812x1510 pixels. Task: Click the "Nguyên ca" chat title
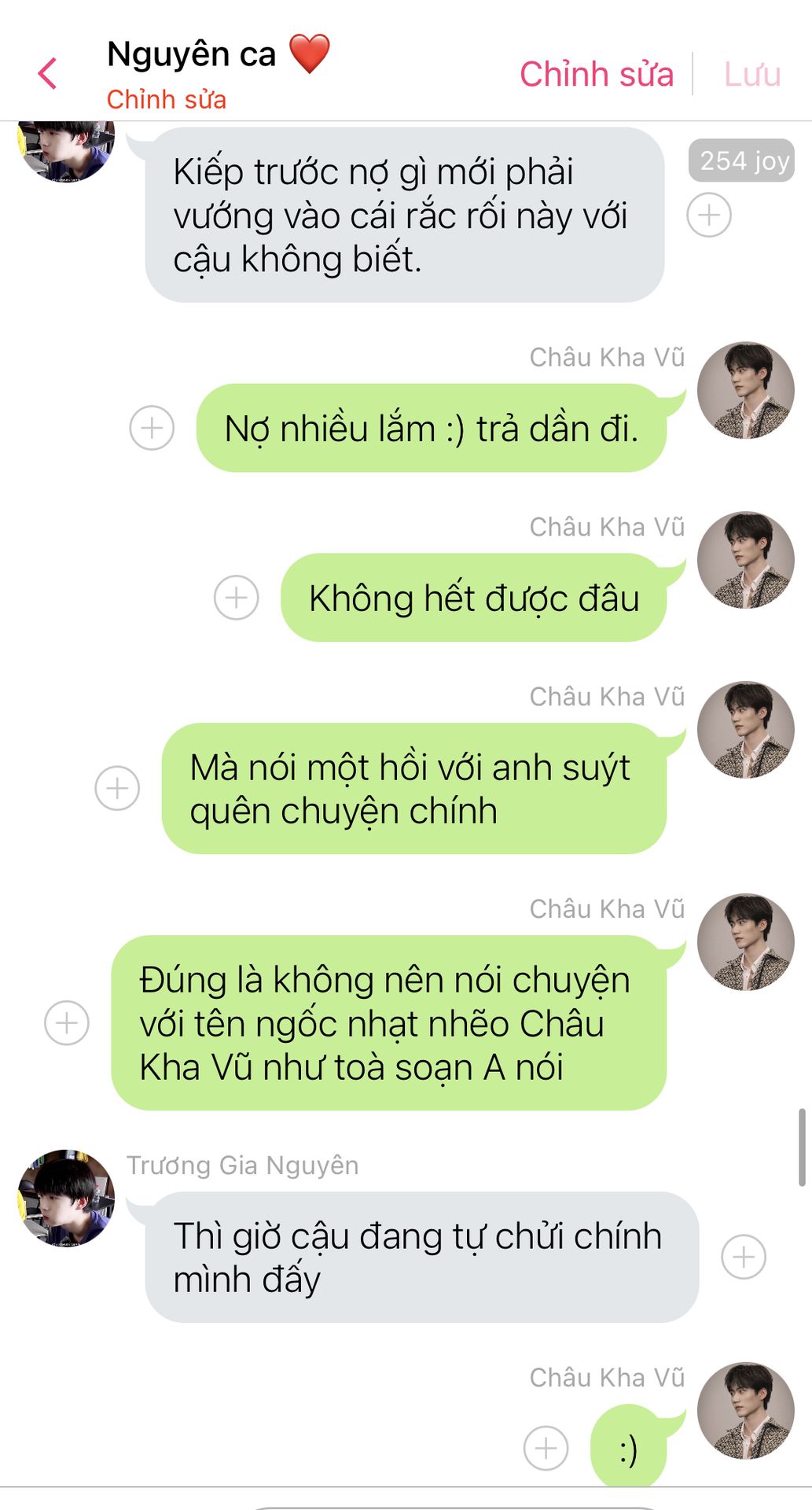coord(191,54)
